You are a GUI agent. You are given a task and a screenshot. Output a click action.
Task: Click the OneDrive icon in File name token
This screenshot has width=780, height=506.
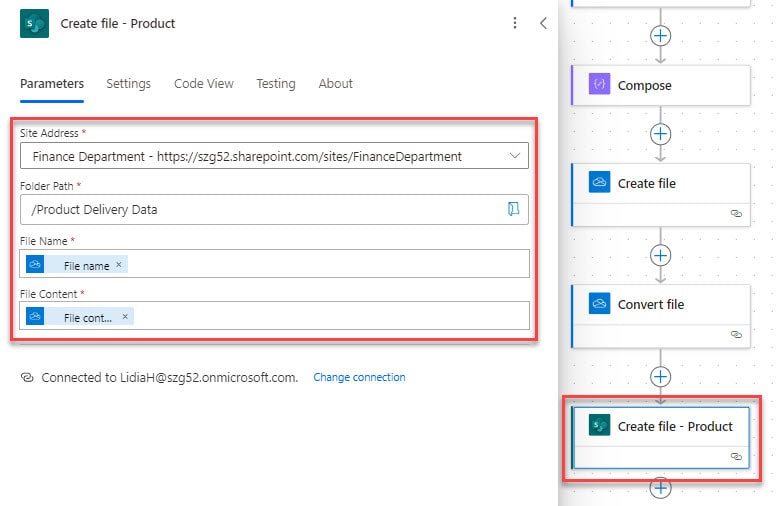point(35,264)
